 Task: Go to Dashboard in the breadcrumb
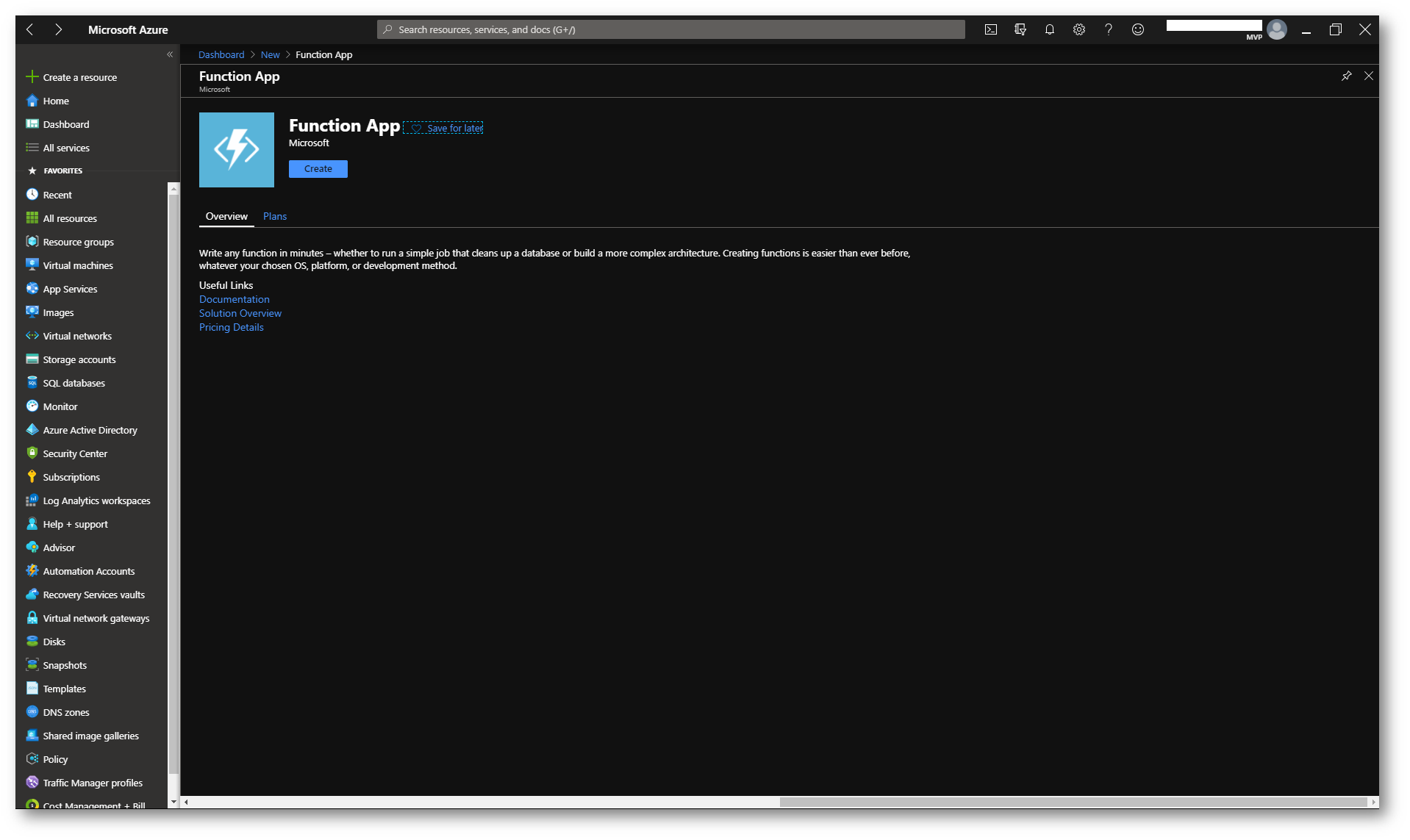(221, 54)
